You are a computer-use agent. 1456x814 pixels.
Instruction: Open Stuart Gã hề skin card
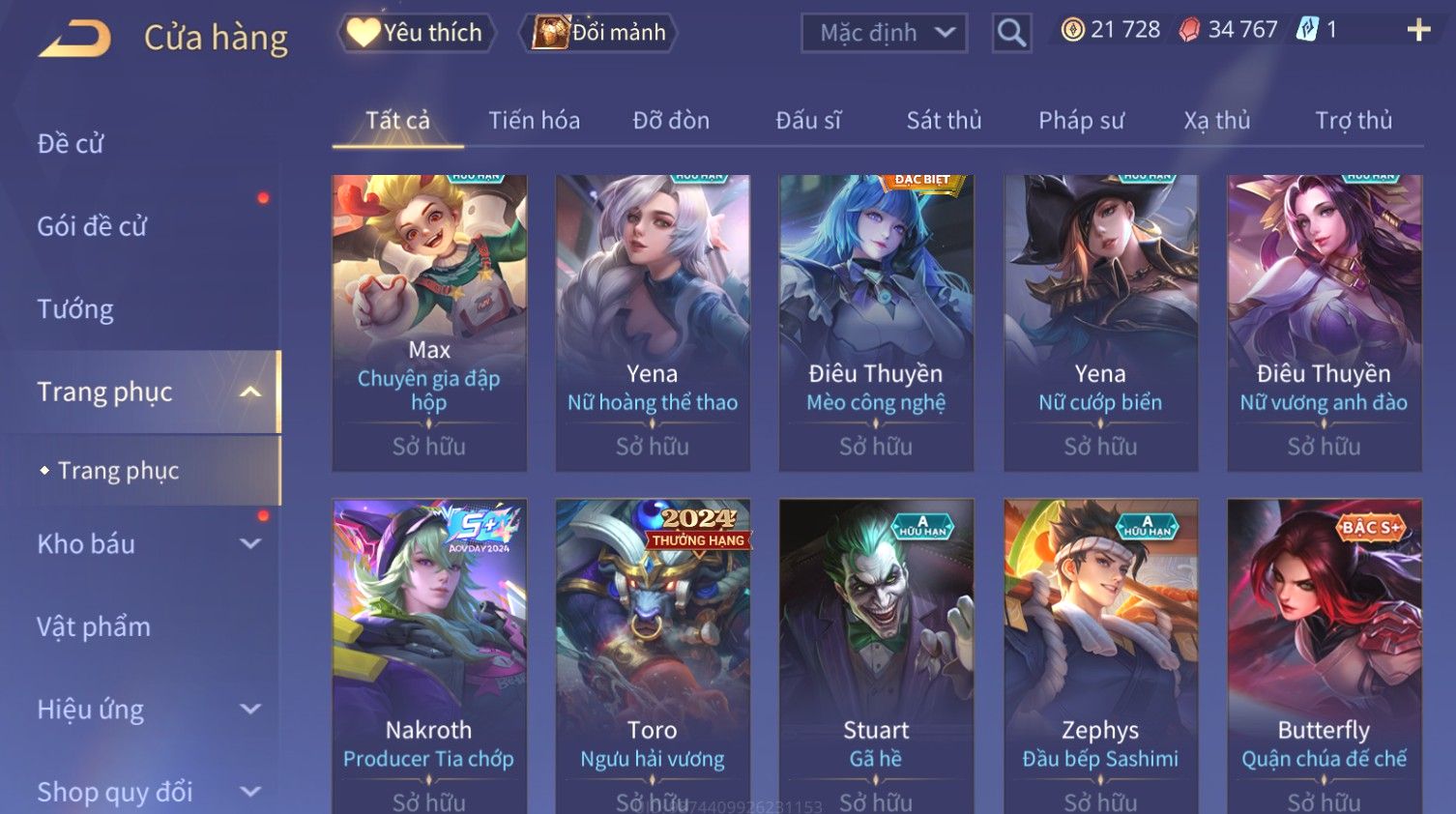point(876,656)
